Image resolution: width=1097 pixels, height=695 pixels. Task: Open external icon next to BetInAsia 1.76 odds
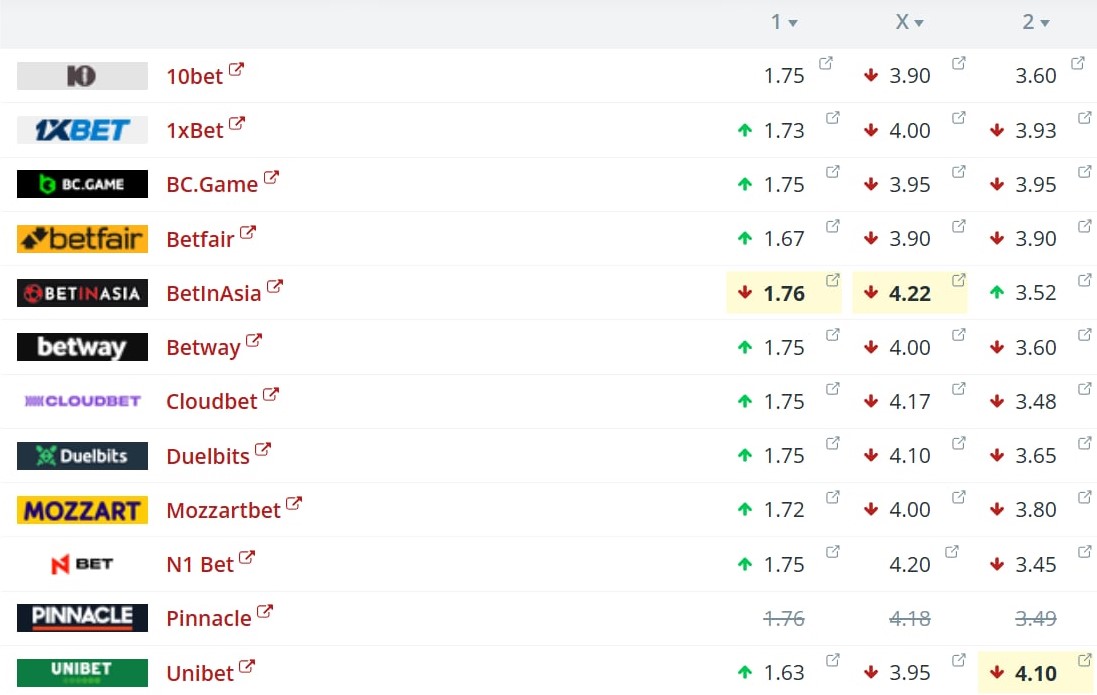tap(832, 280)
